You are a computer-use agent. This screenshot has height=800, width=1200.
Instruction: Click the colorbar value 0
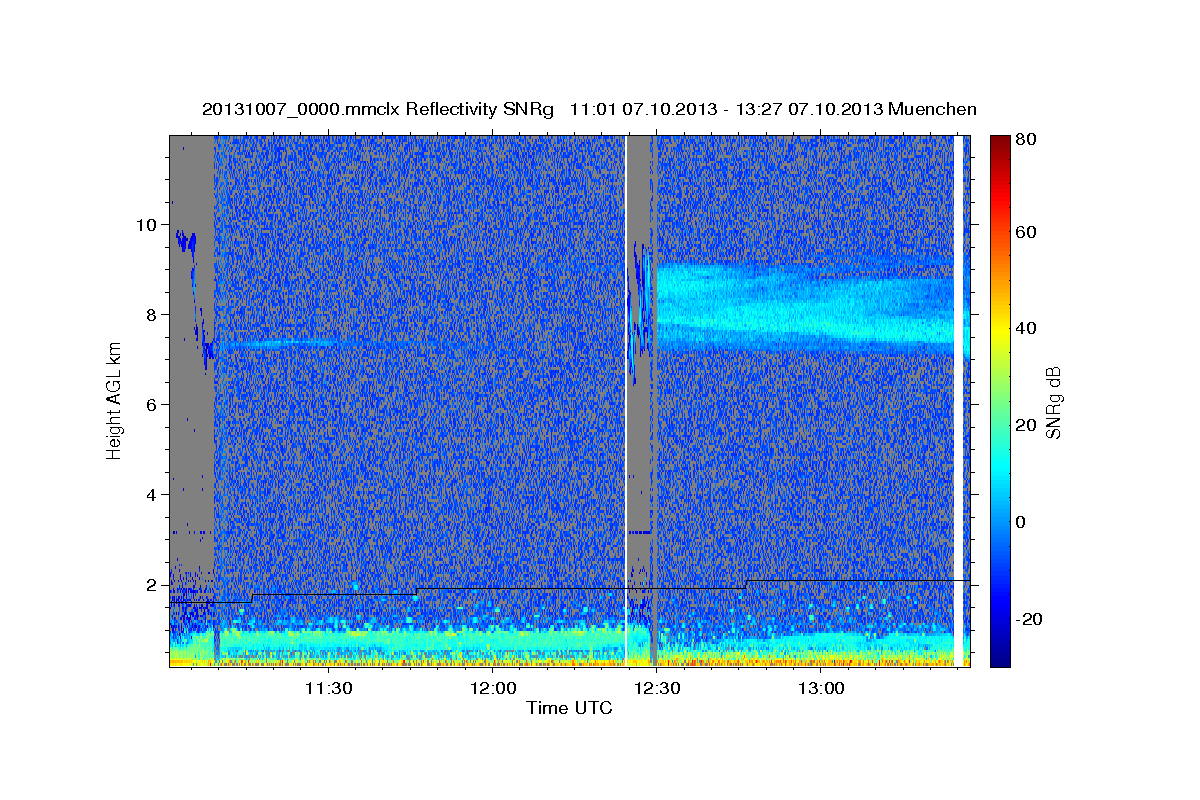(x=1023, y=522)
